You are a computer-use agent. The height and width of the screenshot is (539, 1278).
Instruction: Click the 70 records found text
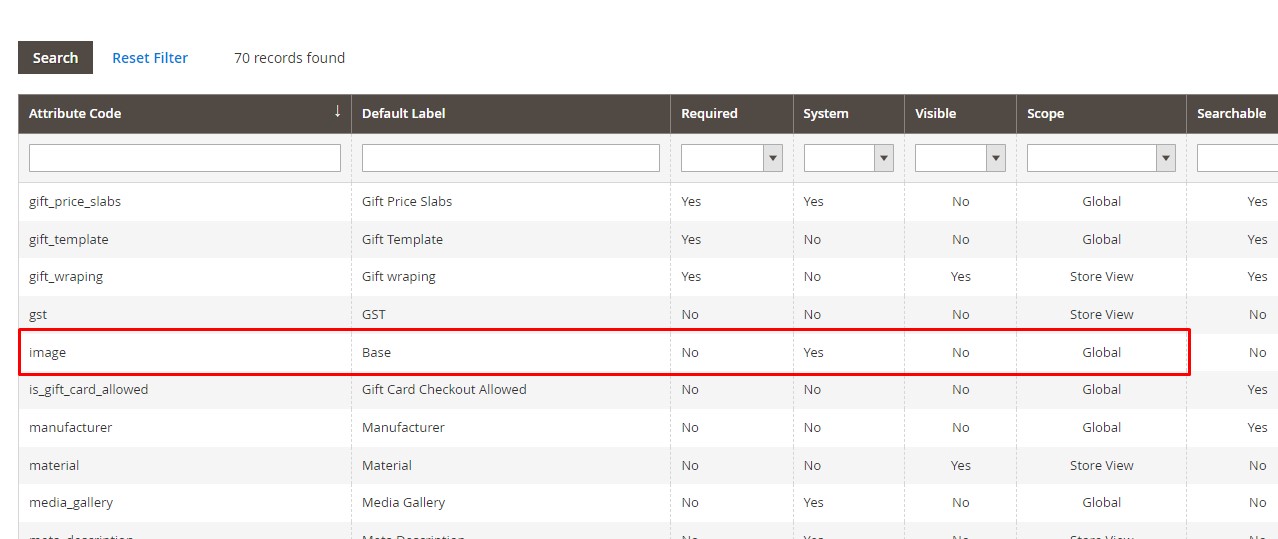289,58
